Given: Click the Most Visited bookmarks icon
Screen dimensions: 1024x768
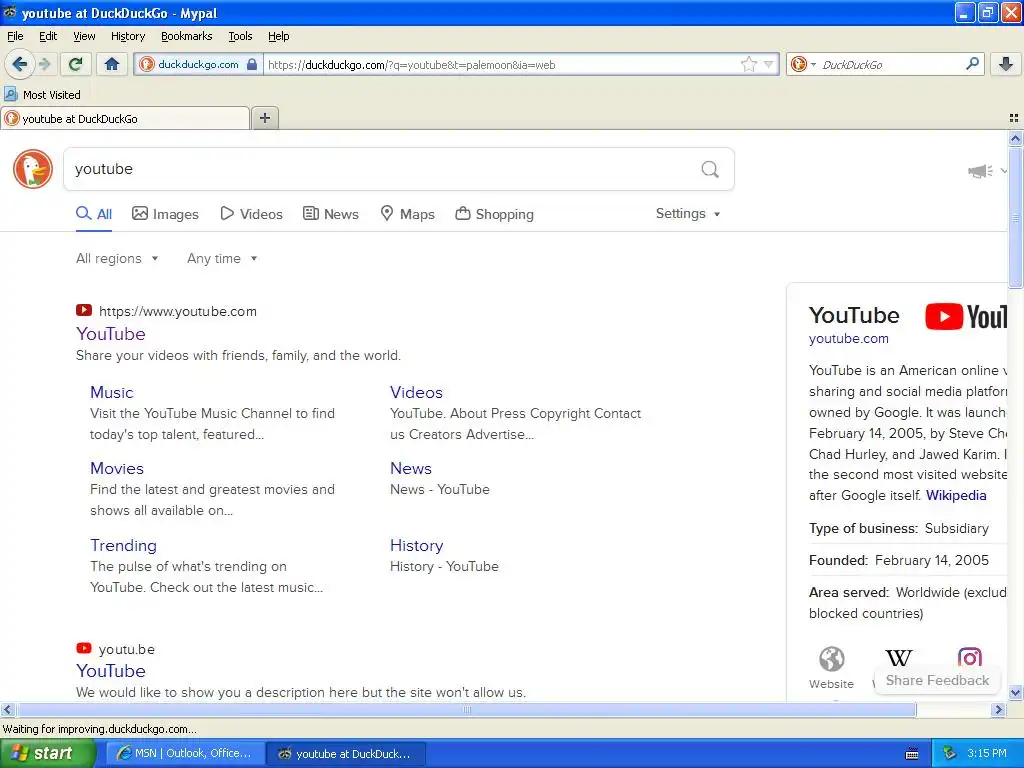Looking at the screenshot, I should point(10,95).
